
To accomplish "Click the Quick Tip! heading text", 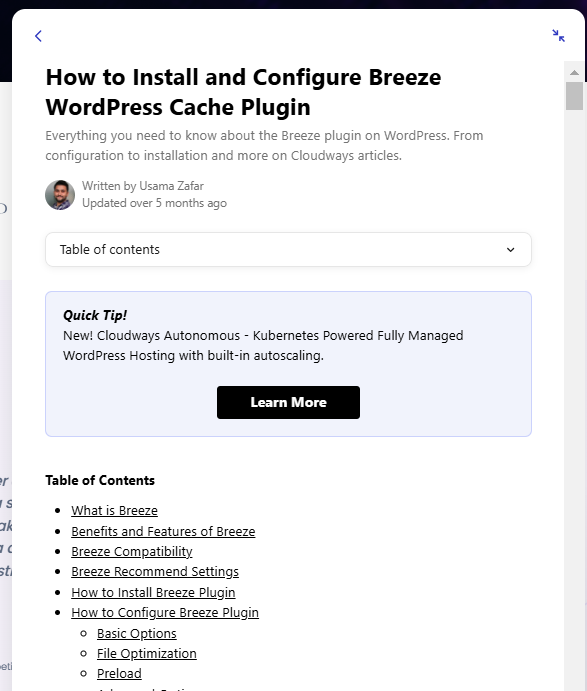I will pyautogui.click(x=95, y=316).
